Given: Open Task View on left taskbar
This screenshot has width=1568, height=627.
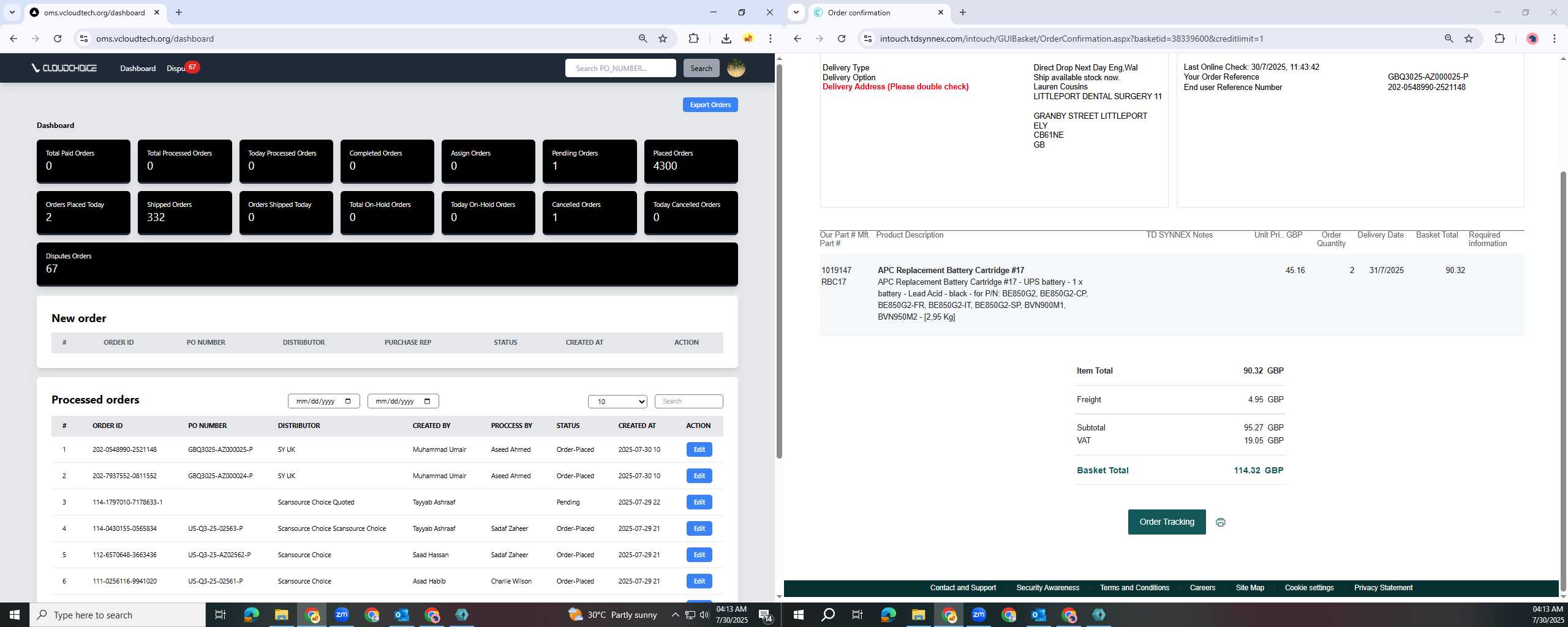Looking at the screenshot, I should click(x=221, y=615).
